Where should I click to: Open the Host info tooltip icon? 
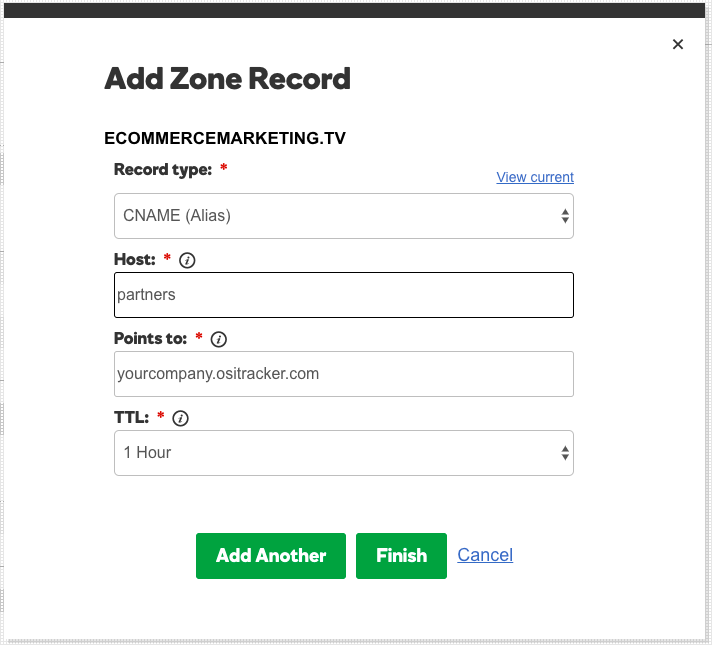tap(187, 260)
